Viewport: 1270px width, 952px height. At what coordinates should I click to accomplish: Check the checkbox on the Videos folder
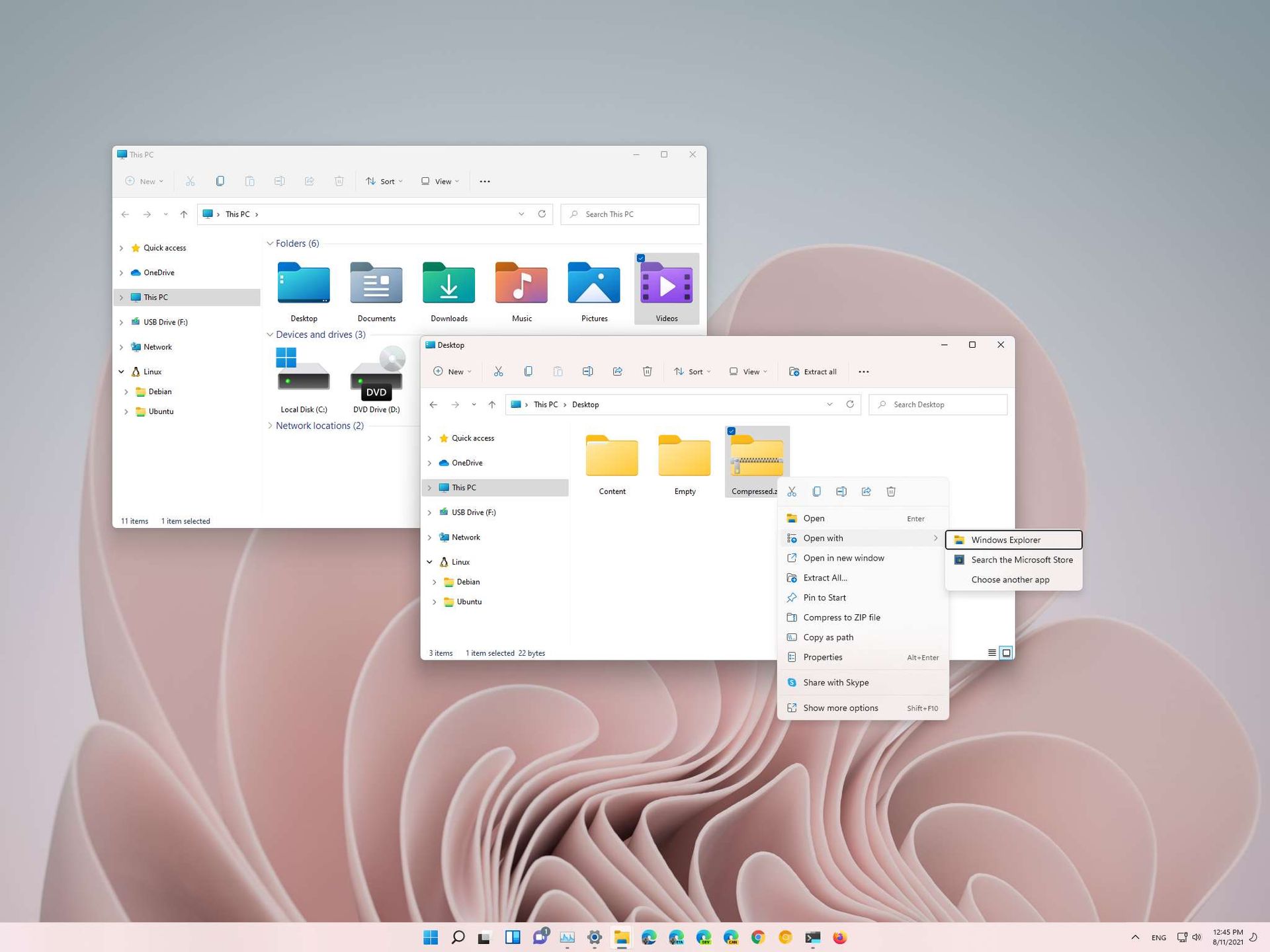pyautogui.click(x=641, y=258)
